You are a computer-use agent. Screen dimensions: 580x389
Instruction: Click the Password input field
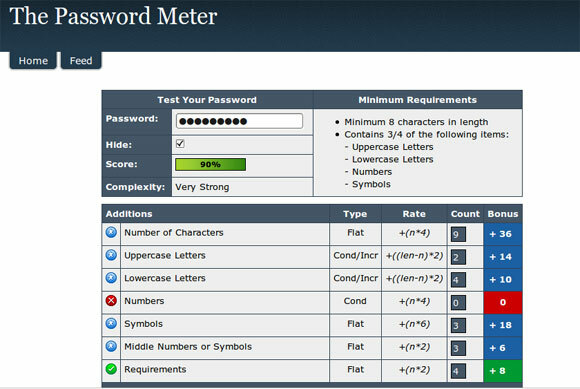click(x=239, y=121)
